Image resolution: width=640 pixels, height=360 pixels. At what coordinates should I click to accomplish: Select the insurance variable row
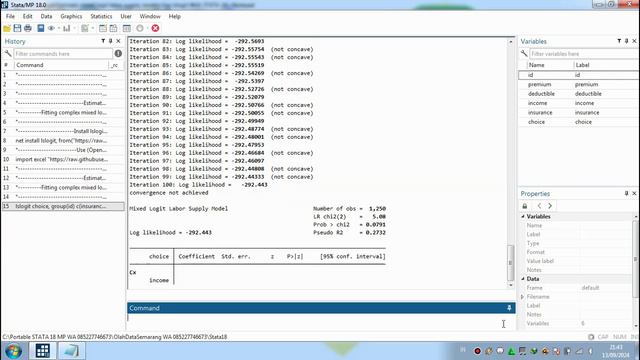(578, 113)
